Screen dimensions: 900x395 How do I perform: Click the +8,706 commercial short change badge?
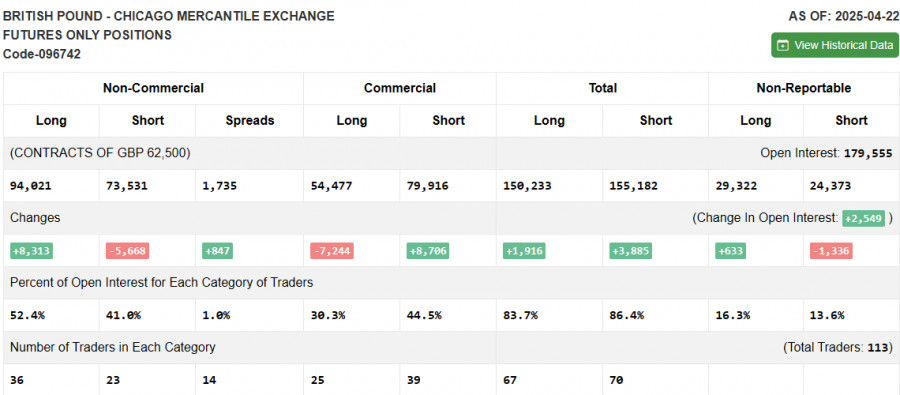click(x=428, y=251)
